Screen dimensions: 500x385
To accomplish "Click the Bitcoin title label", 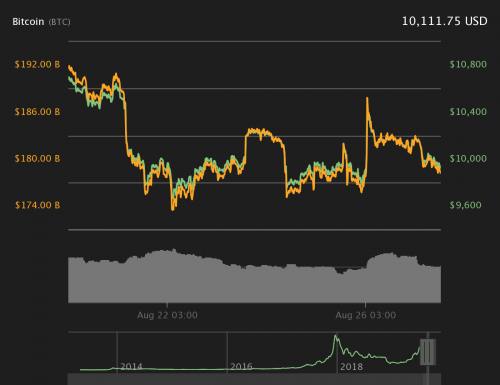I will point(28,22).
